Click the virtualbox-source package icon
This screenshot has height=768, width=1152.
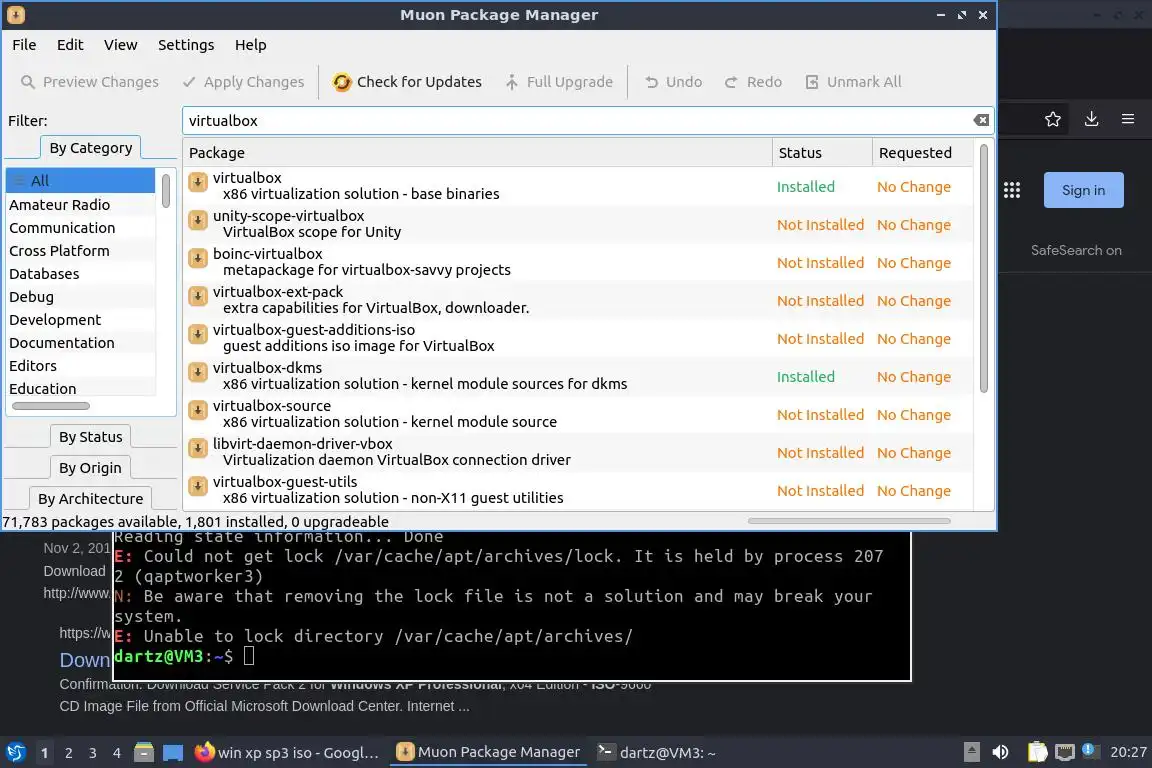[x=198, y=410]
